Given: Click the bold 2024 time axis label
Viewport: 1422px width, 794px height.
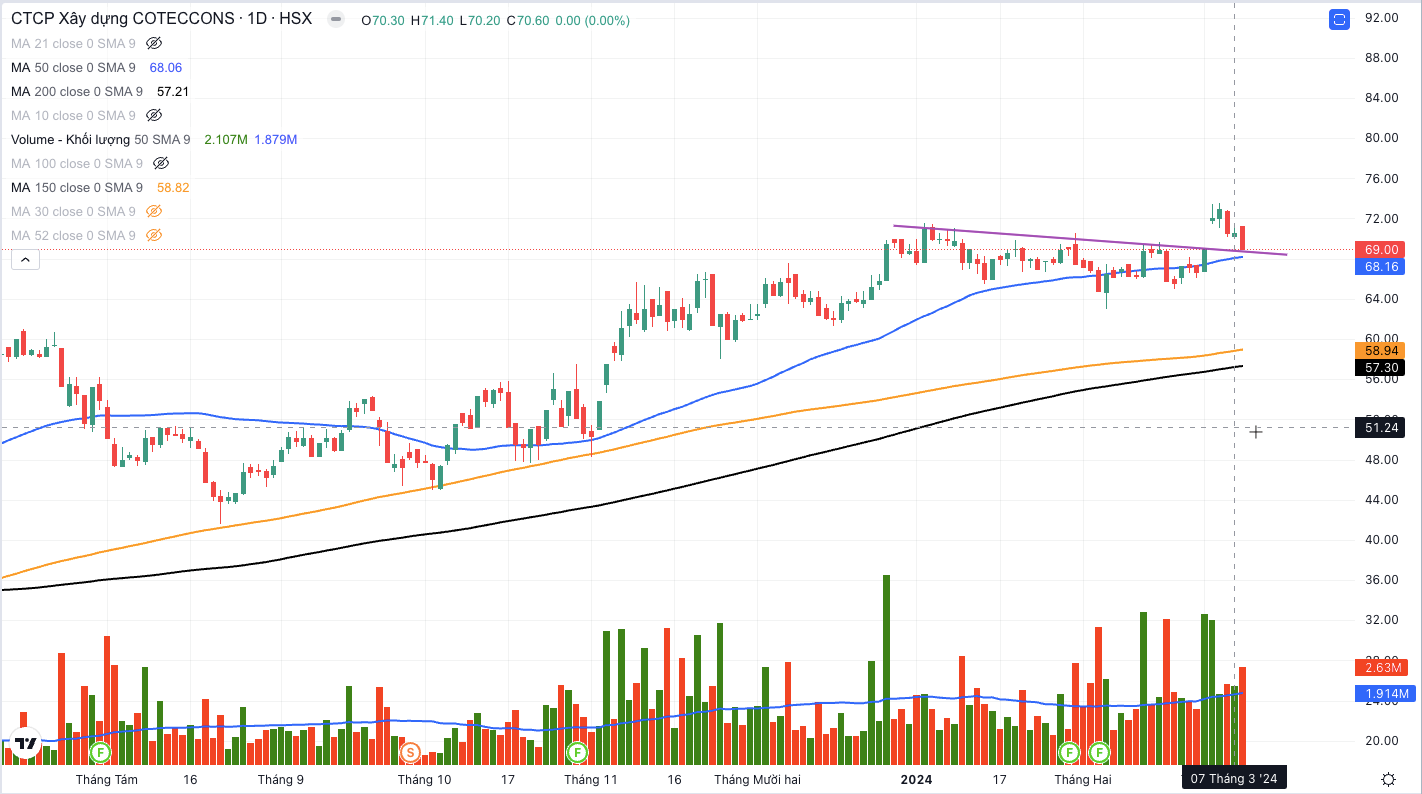Looking at the screenshot, I should click(x=916, y=779).
